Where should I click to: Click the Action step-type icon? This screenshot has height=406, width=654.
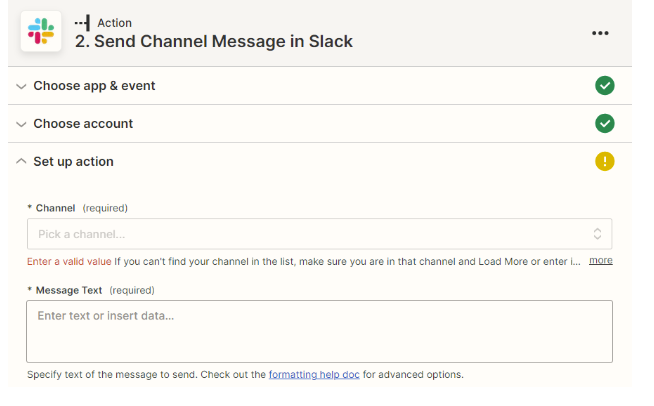point(82,23)
